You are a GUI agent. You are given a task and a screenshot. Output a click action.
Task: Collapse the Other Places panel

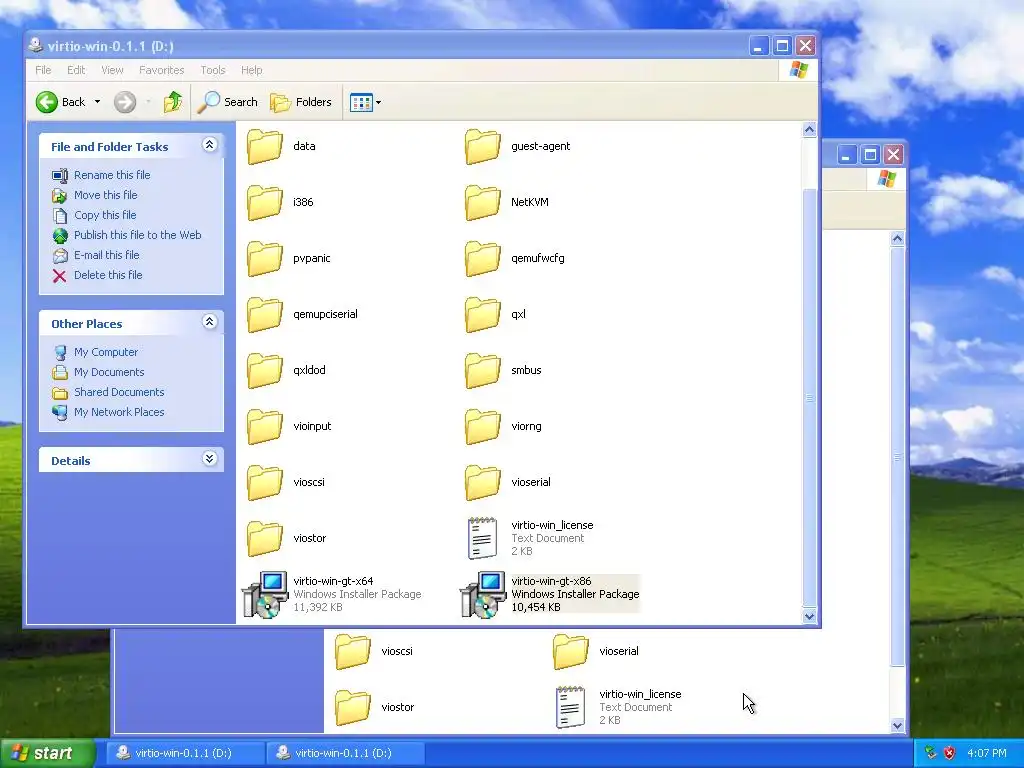[210, 321]
